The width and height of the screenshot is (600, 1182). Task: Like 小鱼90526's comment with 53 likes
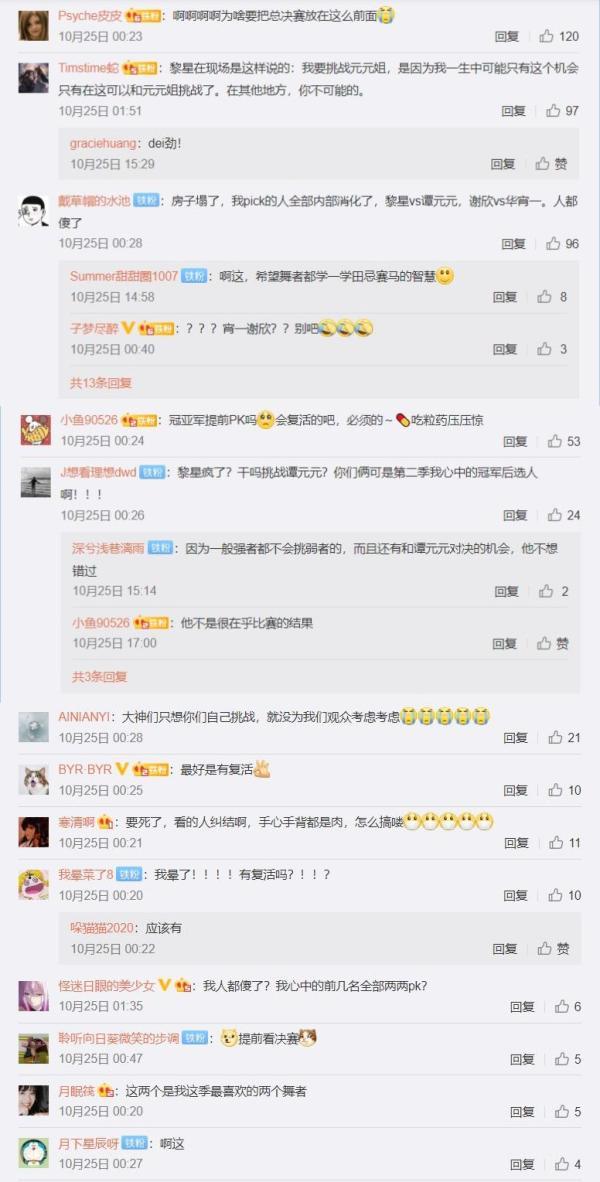point(564,441)
